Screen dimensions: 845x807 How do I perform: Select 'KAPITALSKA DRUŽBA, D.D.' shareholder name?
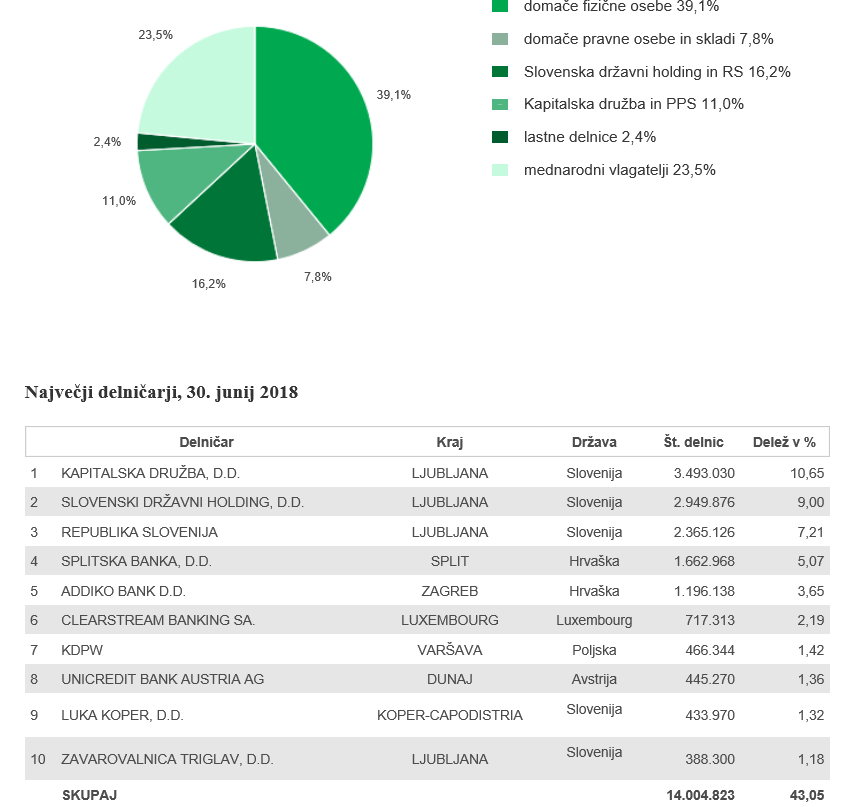(150, 473)
